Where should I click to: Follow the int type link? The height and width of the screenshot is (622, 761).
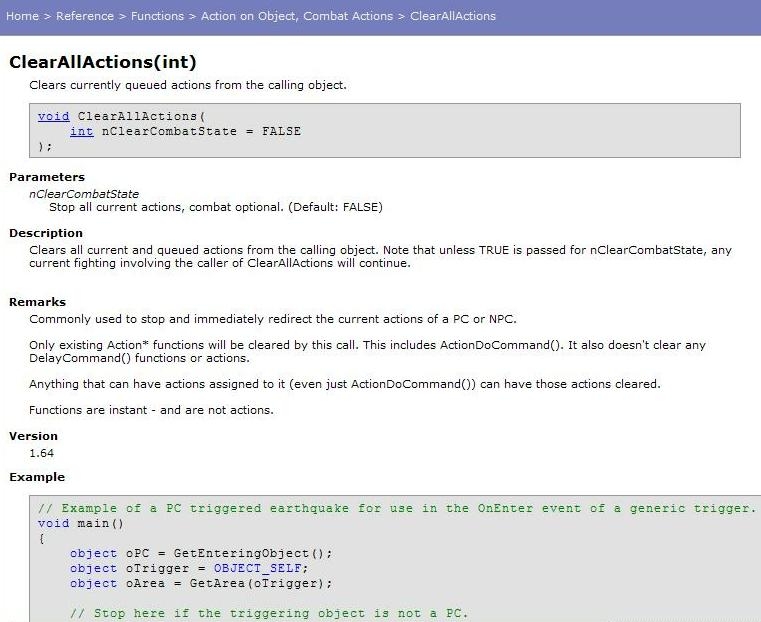coord(81,131)
